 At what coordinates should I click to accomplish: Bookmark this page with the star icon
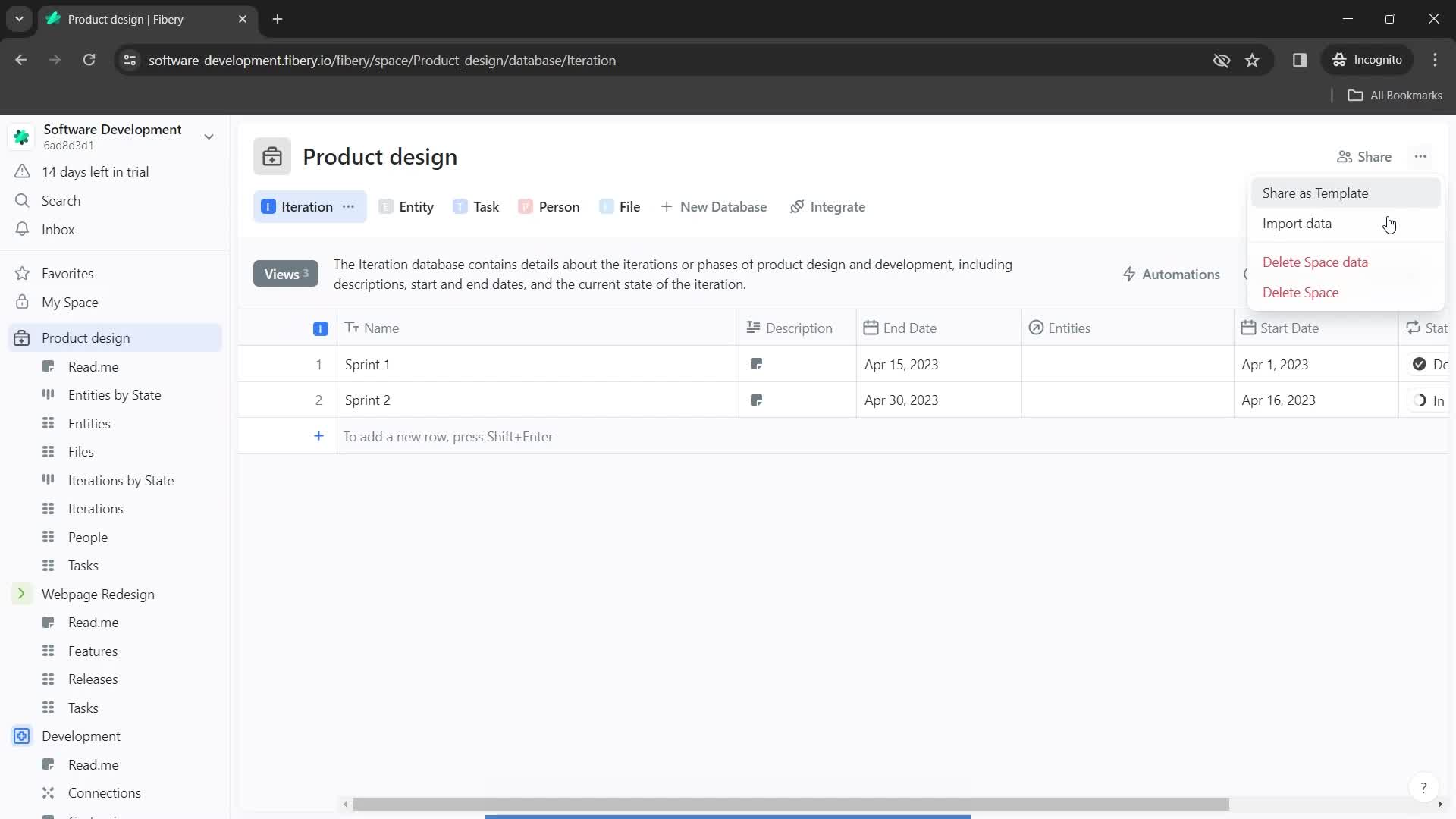click(1252, 60)
